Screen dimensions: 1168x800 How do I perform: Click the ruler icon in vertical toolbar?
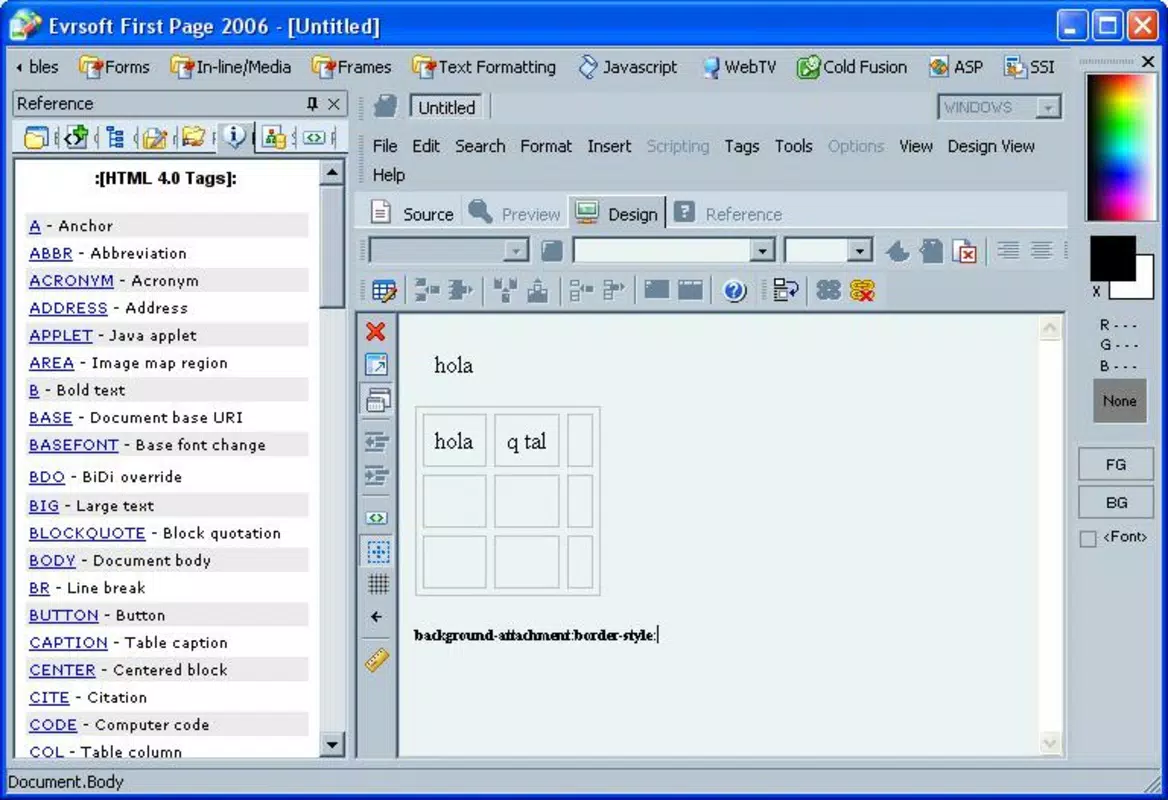click(x=377, y=660)
